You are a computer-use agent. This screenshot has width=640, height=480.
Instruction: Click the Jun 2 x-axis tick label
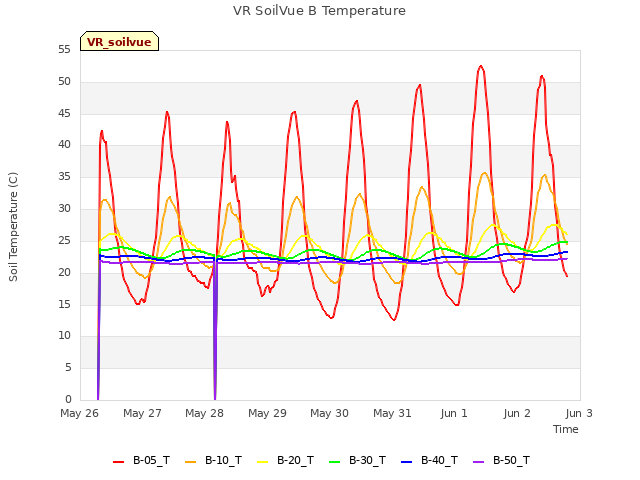517,413
